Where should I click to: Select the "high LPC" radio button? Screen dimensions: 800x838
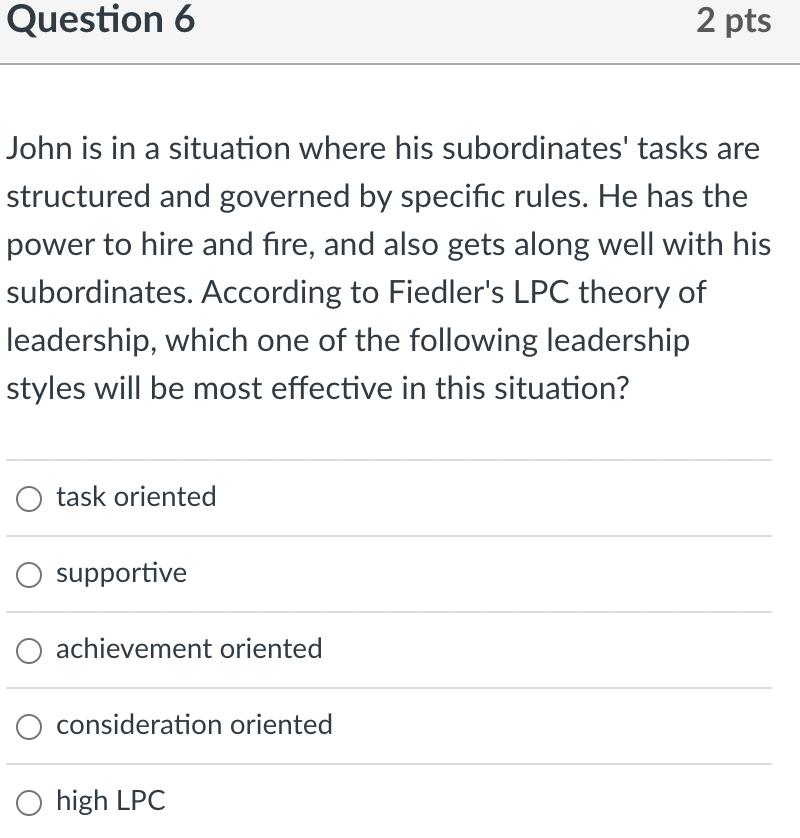point(29,801)
